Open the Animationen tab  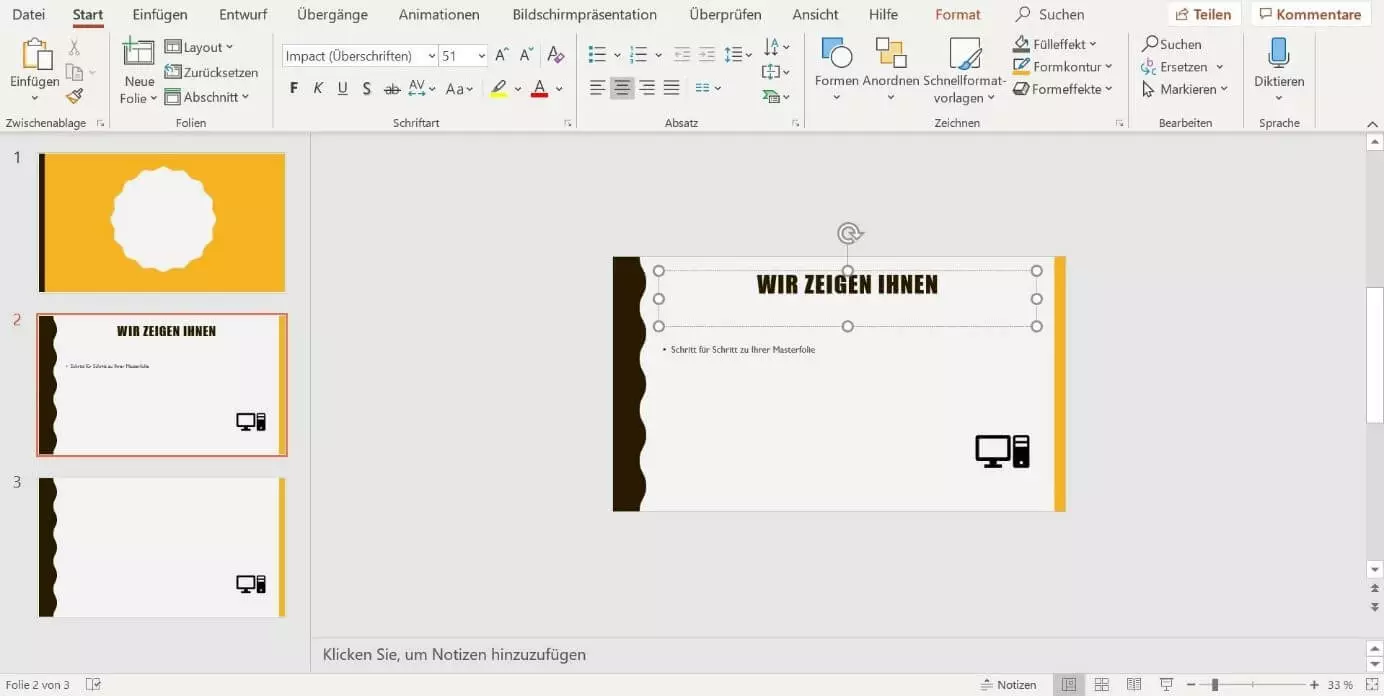439,15
